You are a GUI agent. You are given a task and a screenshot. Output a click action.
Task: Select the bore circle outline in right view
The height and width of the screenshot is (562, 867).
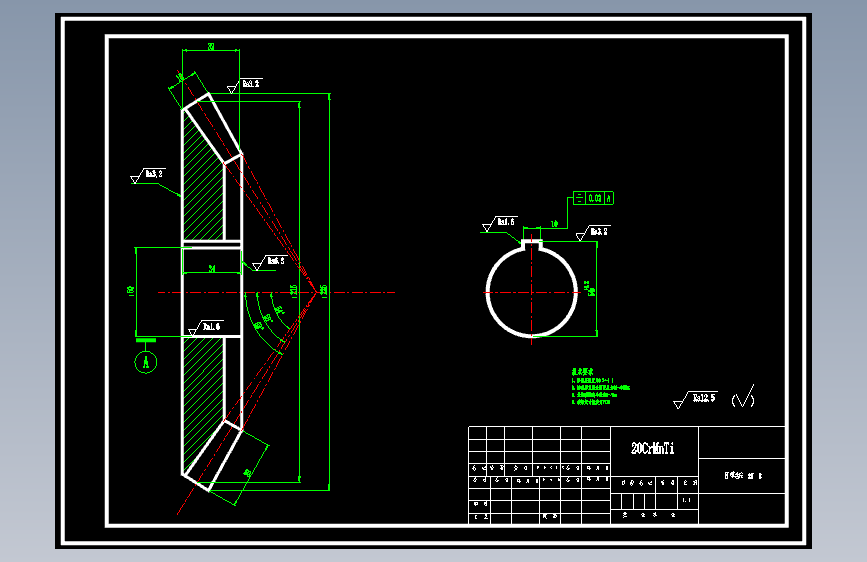click(532, 292)
